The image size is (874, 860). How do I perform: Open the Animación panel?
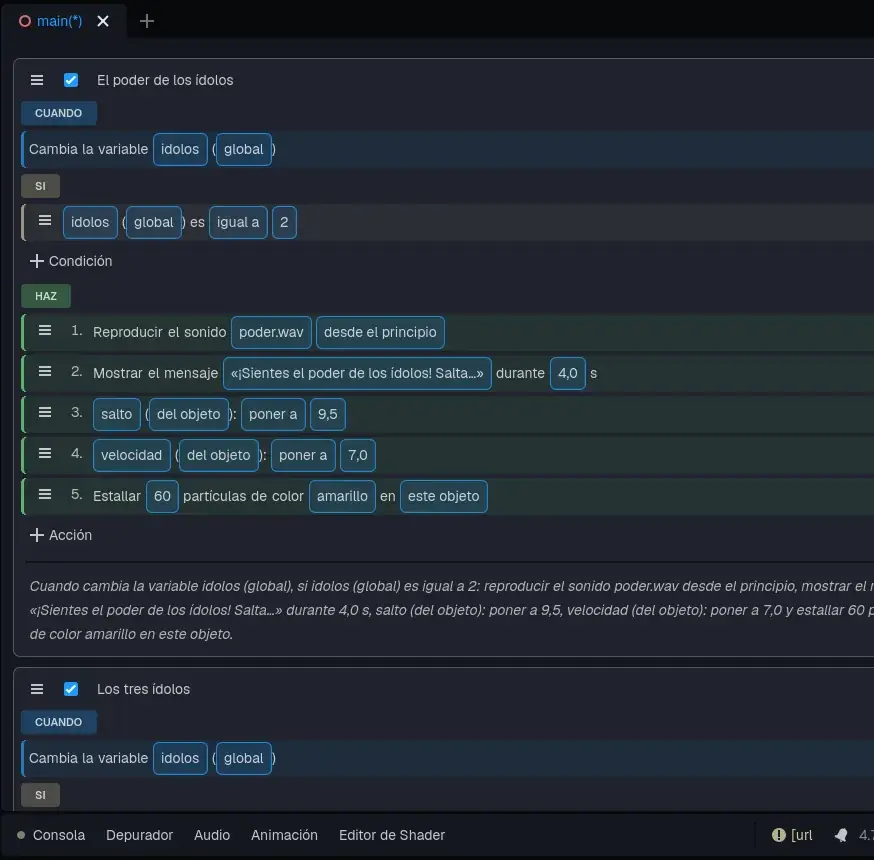284,835
